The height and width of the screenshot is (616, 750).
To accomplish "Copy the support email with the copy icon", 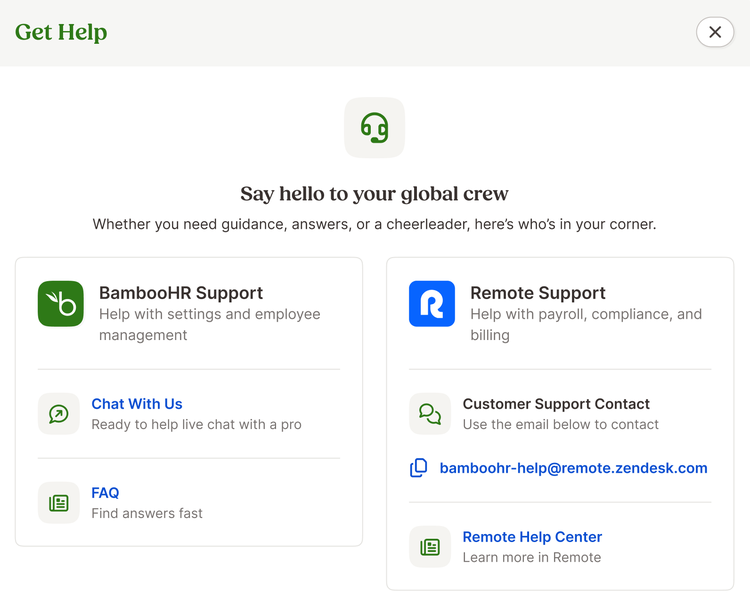I will (x=419, y=468).
